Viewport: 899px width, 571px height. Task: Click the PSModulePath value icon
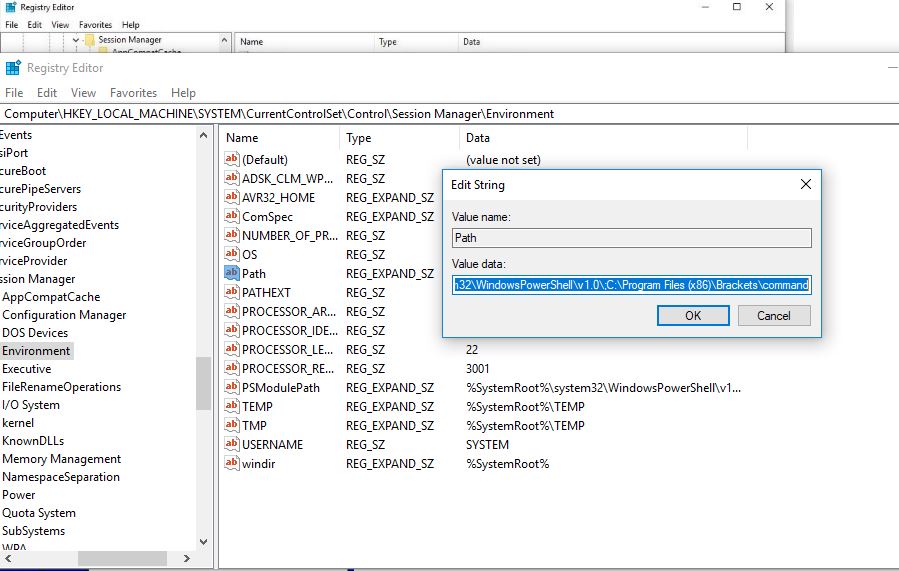pyautogui.click(x=232, y=386)
